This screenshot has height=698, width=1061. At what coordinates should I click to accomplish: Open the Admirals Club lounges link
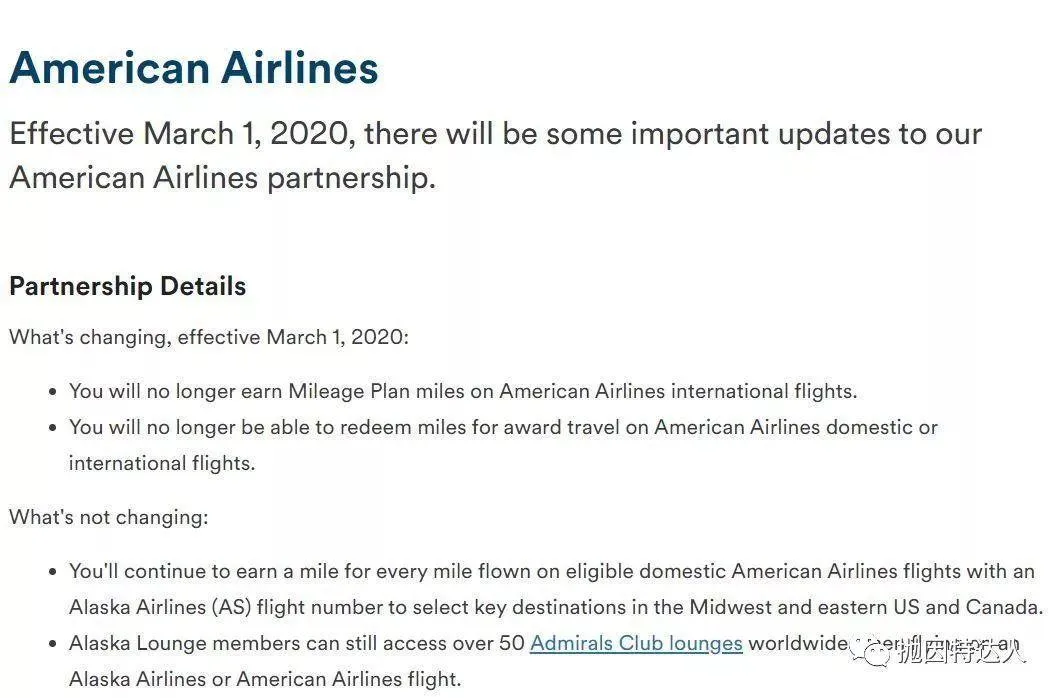click(x=636, y=643)
